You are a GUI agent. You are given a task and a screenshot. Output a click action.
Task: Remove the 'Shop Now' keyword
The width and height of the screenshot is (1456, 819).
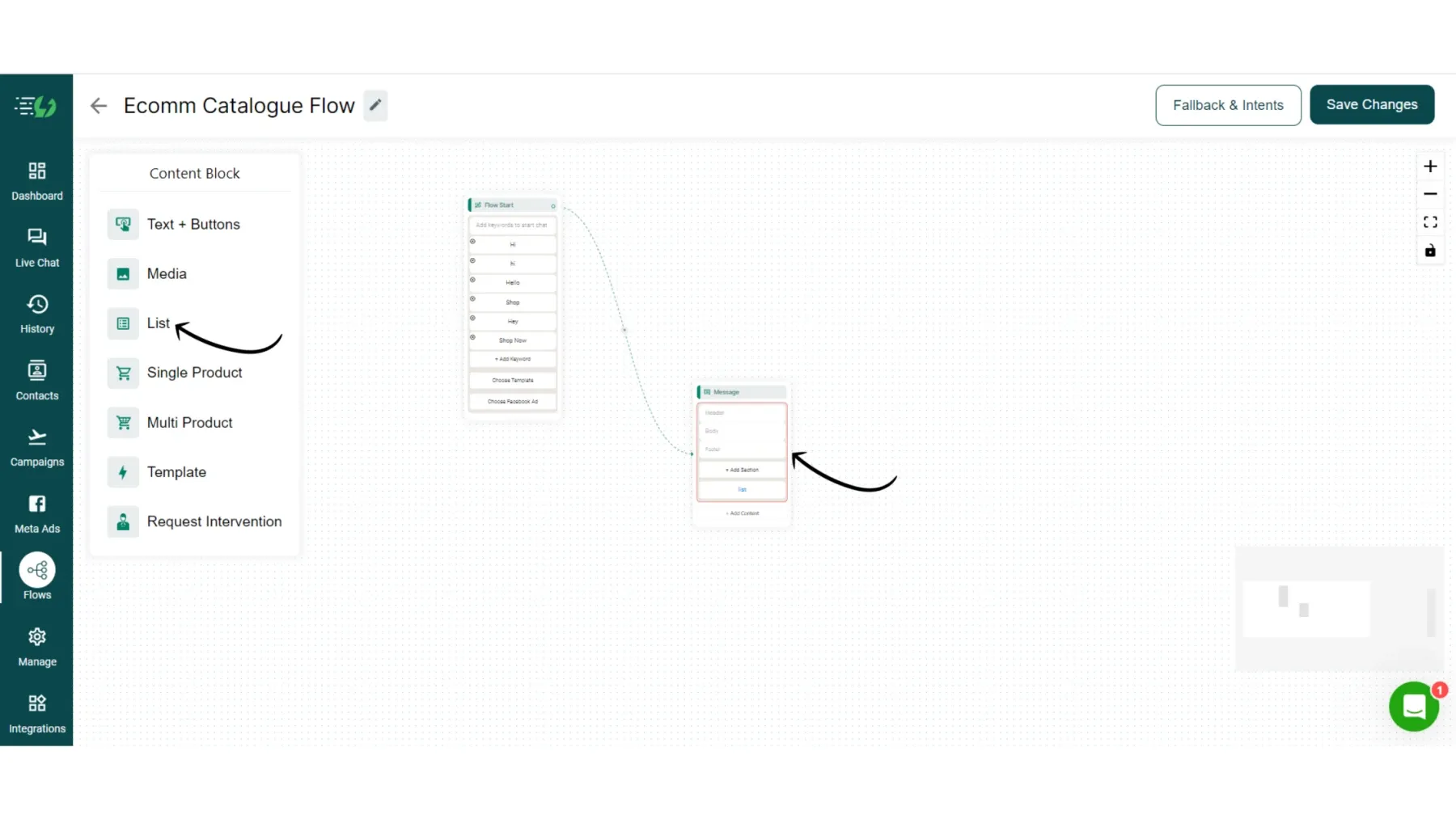[472, 337]
